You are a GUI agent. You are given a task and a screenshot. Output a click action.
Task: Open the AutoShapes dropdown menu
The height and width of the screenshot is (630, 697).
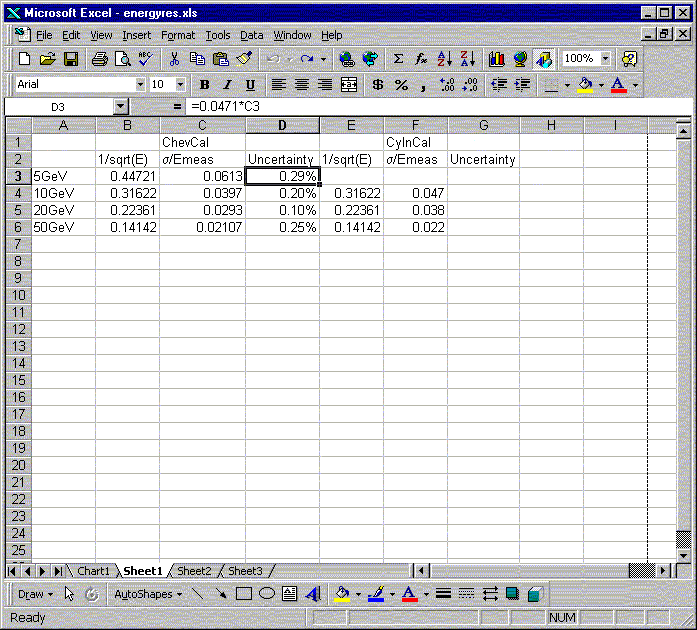(x=147, y=594)
